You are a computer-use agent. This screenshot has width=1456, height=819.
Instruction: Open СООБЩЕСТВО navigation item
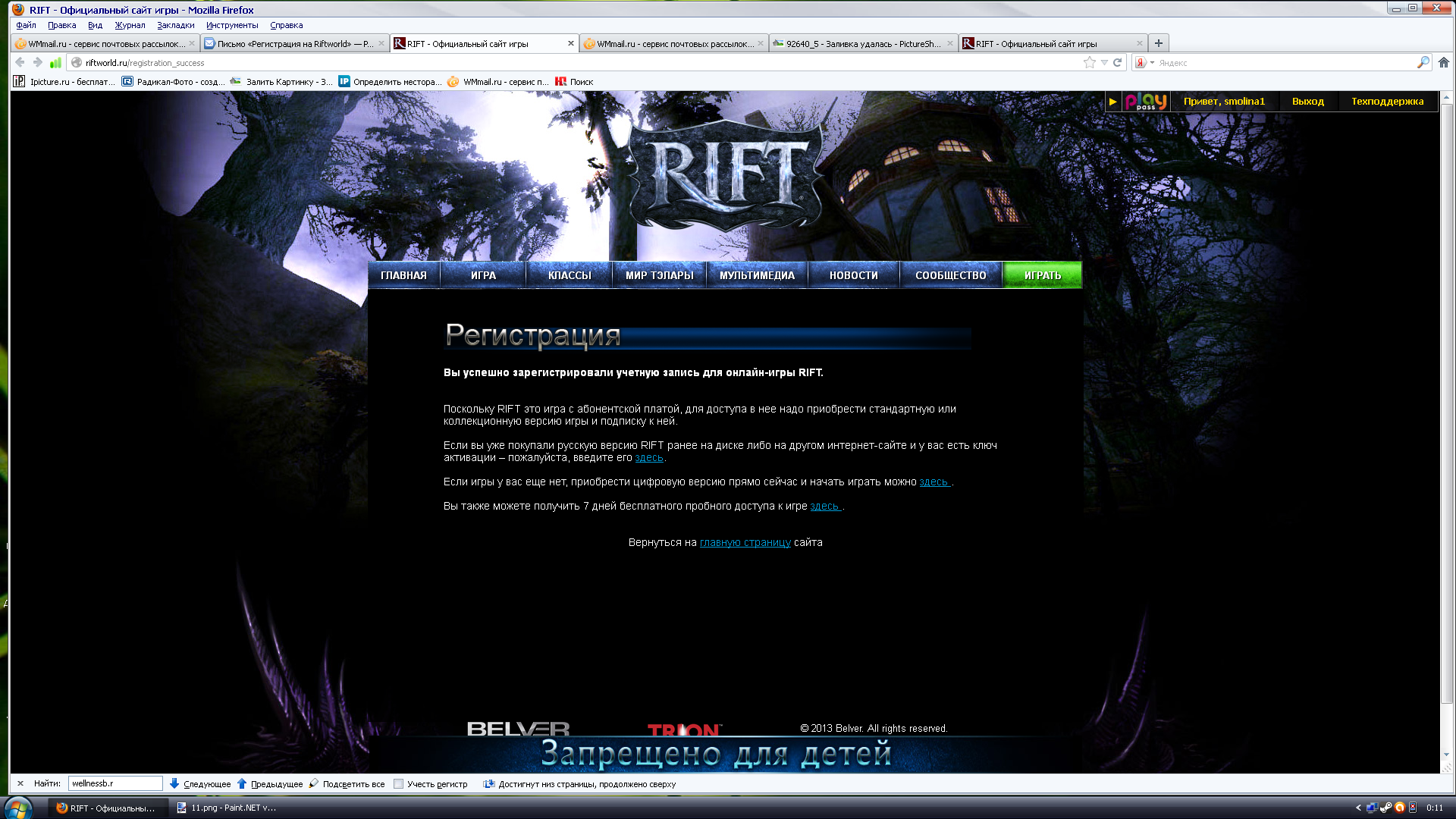pyautogui.click(x=950, y=275)
